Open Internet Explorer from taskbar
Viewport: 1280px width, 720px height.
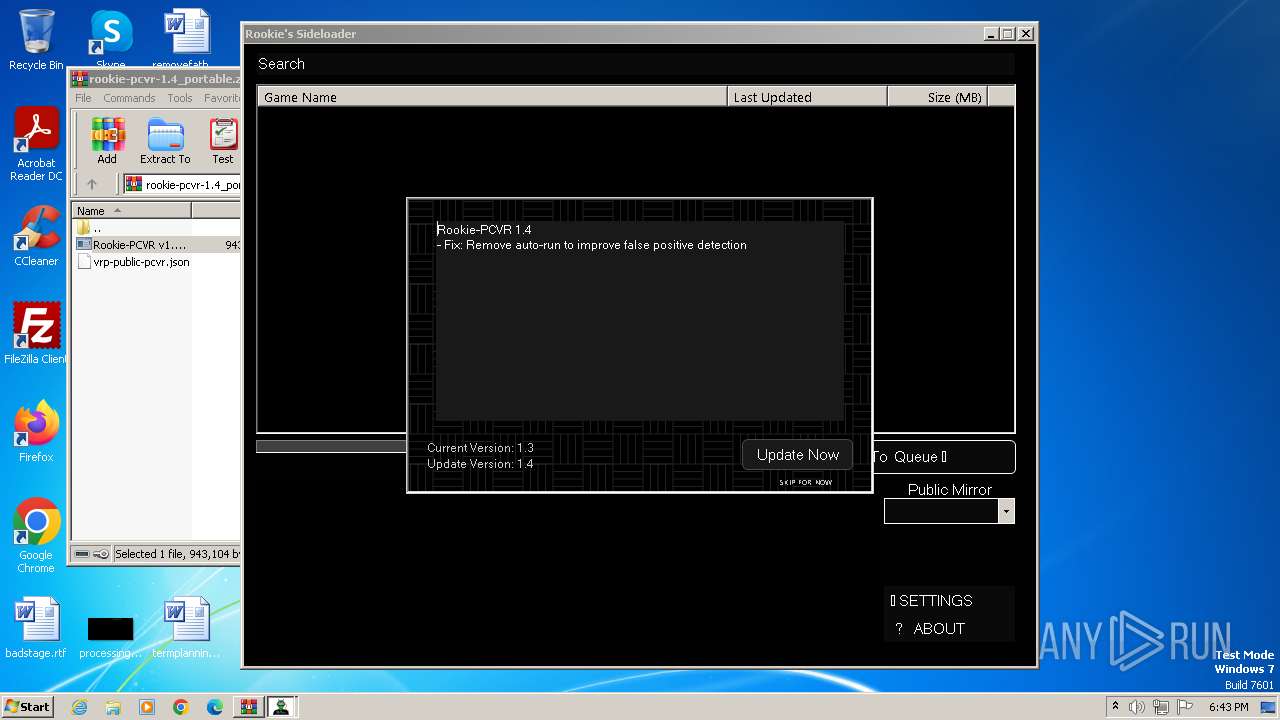tap(80, 707)
